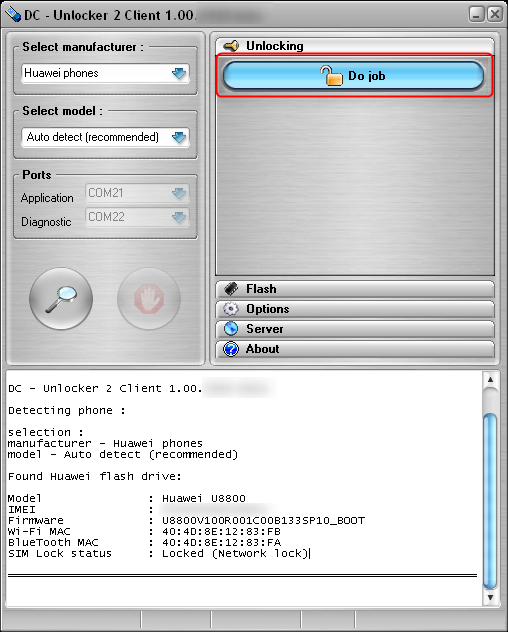Click the gear icon beside Options
This screenshot has width=508, height=632.
[x=231, y=309]
